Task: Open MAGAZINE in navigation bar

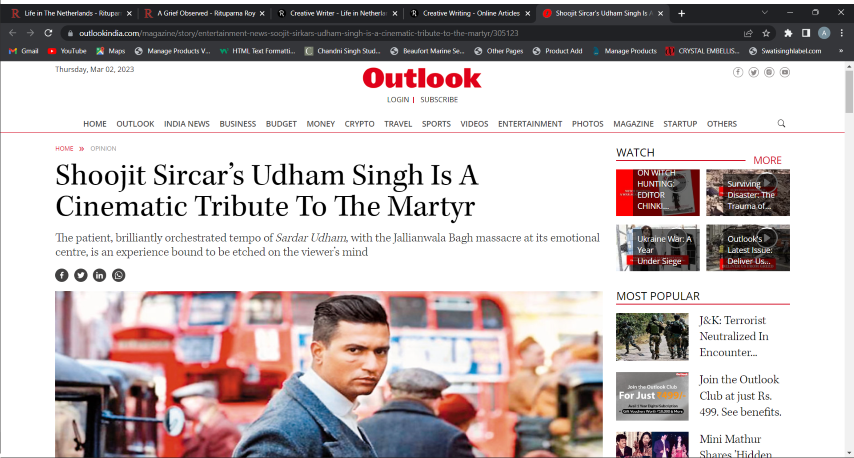Action: (633, 124)
